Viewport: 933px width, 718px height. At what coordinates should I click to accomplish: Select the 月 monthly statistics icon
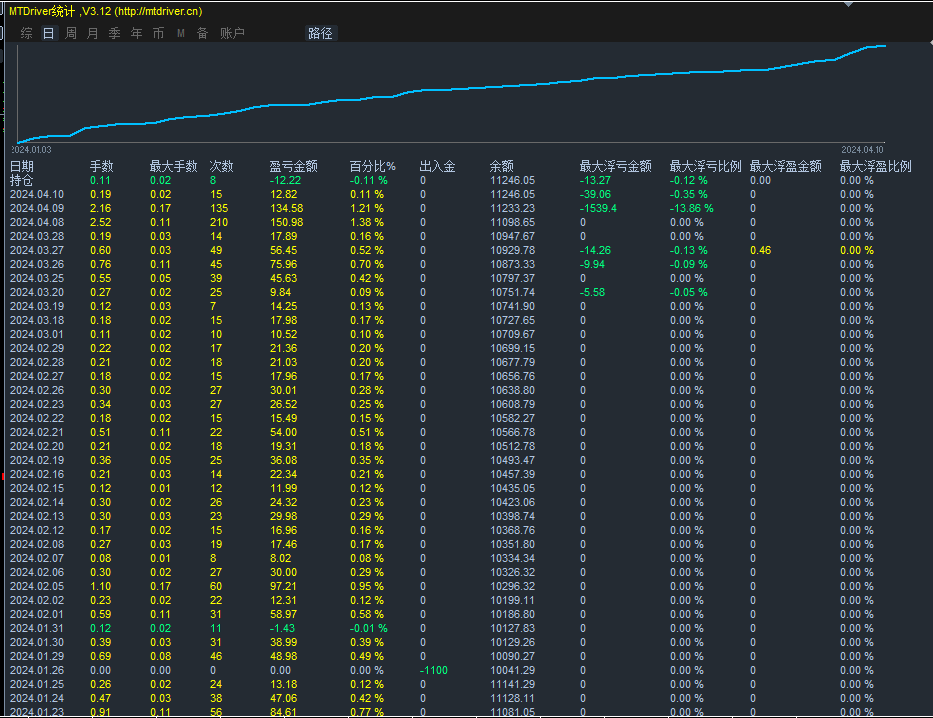pos(91,32)
